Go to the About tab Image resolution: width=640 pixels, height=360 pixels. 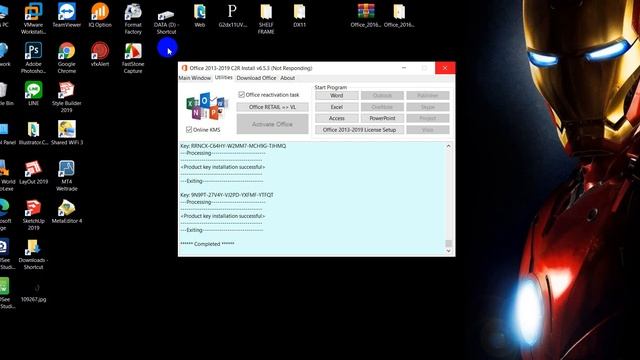(x=287, y=78)
